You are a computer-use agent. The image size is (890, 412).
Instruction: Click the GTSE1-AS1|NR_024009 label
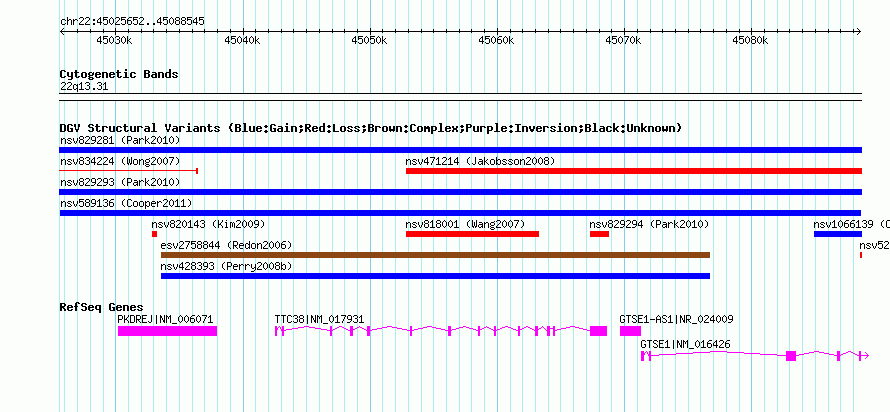(x=677, y=319)
